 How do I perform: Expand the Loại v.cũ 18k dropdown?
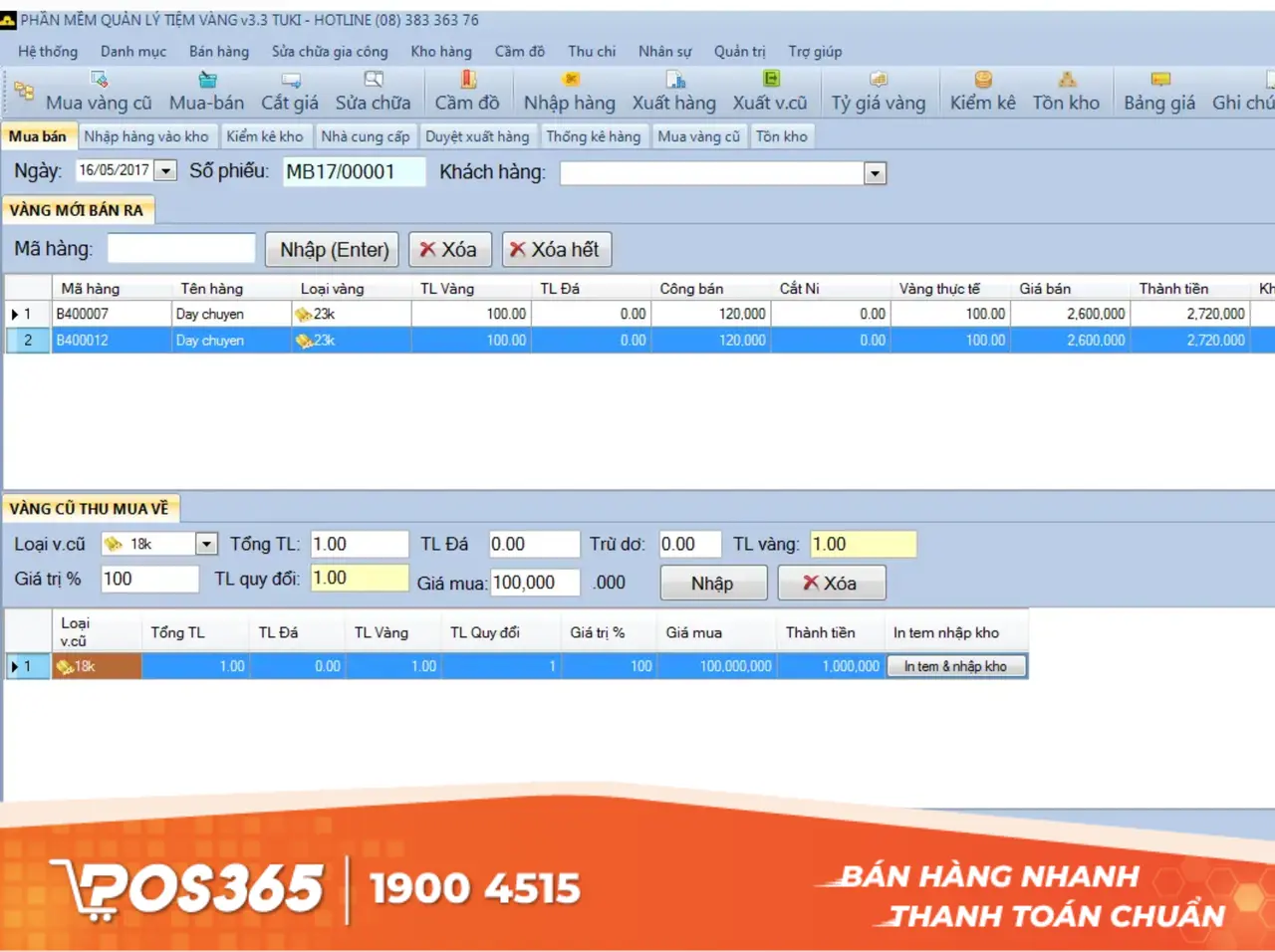click(206, 544)
